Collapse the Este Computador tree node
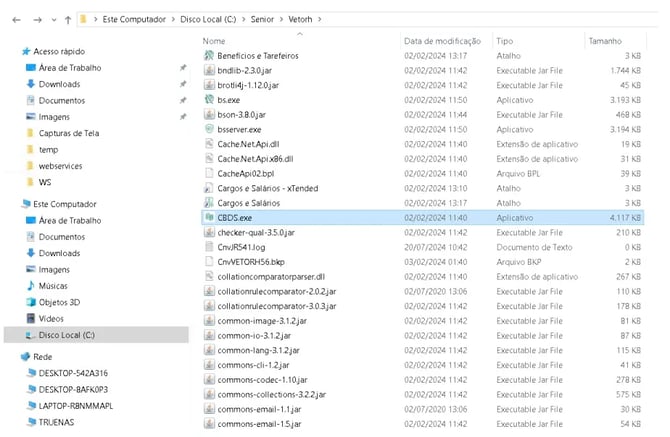The height and width of the screenshot is (437, 670). click(x=10, y=204)
